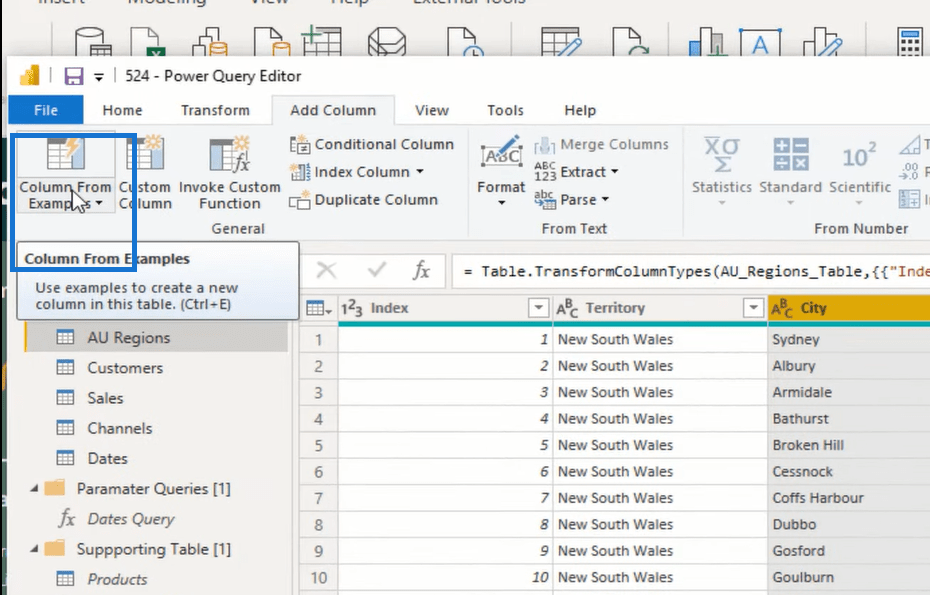Open the Format text tool
The height and width of the screenshot is (595, 930).
click(x=501, y=171)
